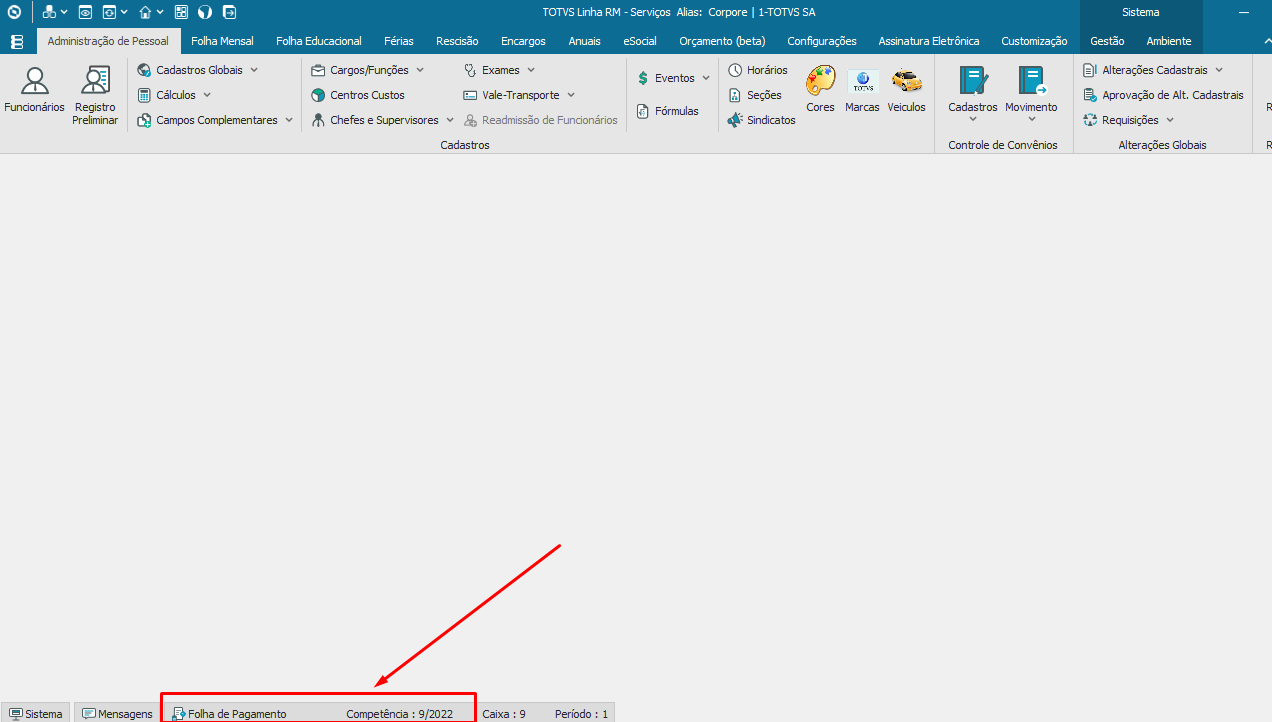Click the grid layout icon in quick toolbar

(181, 12)
